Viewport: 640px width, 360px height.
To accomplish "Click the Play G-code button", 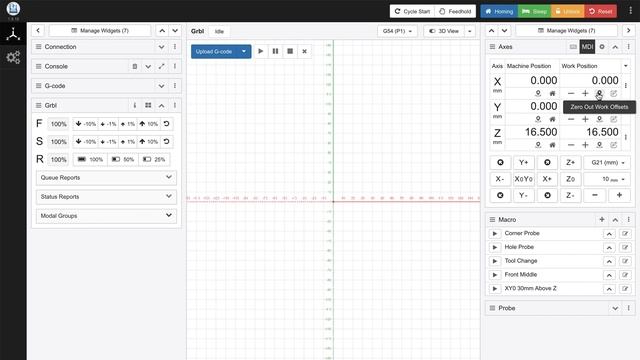I will (260, 51).
